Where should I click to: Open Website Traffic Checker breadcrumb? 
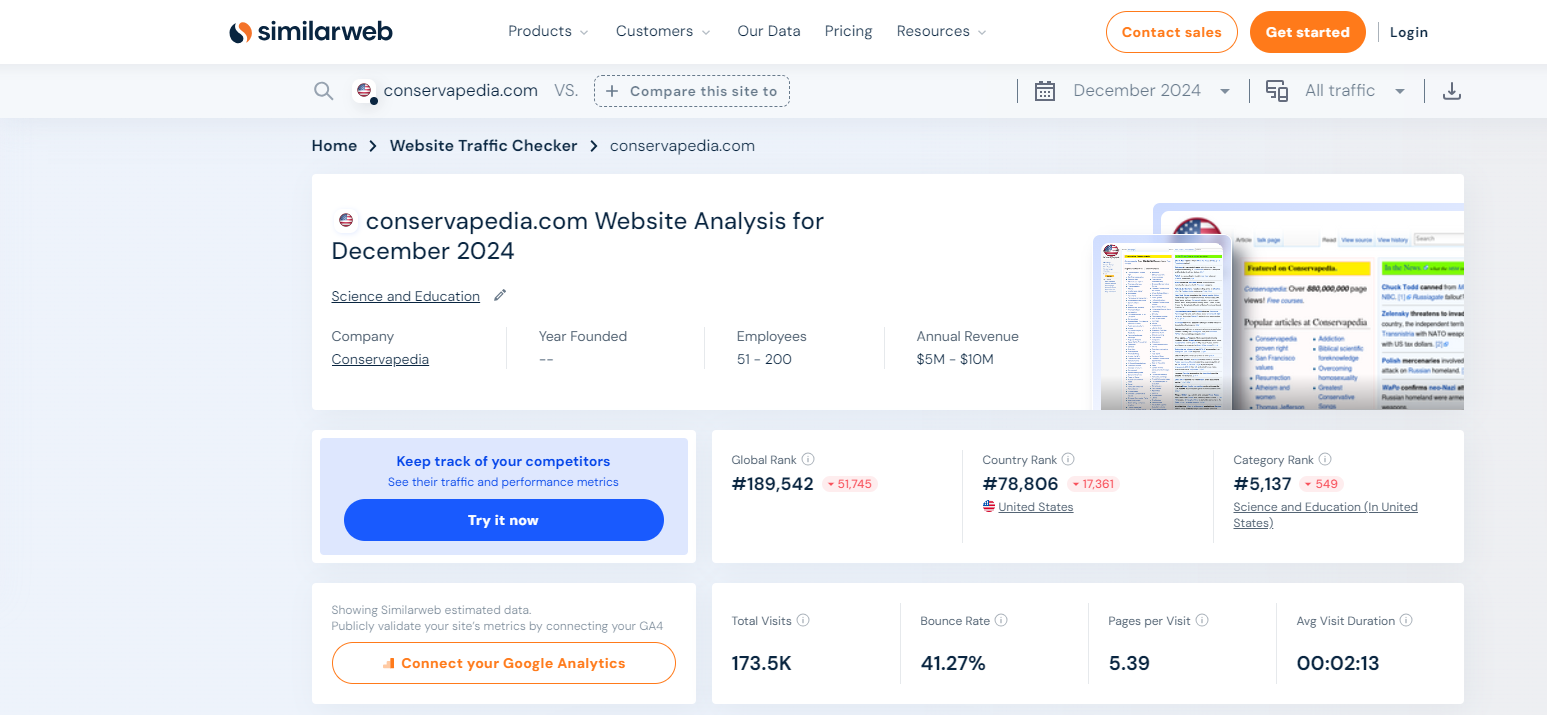click(484, 146)
